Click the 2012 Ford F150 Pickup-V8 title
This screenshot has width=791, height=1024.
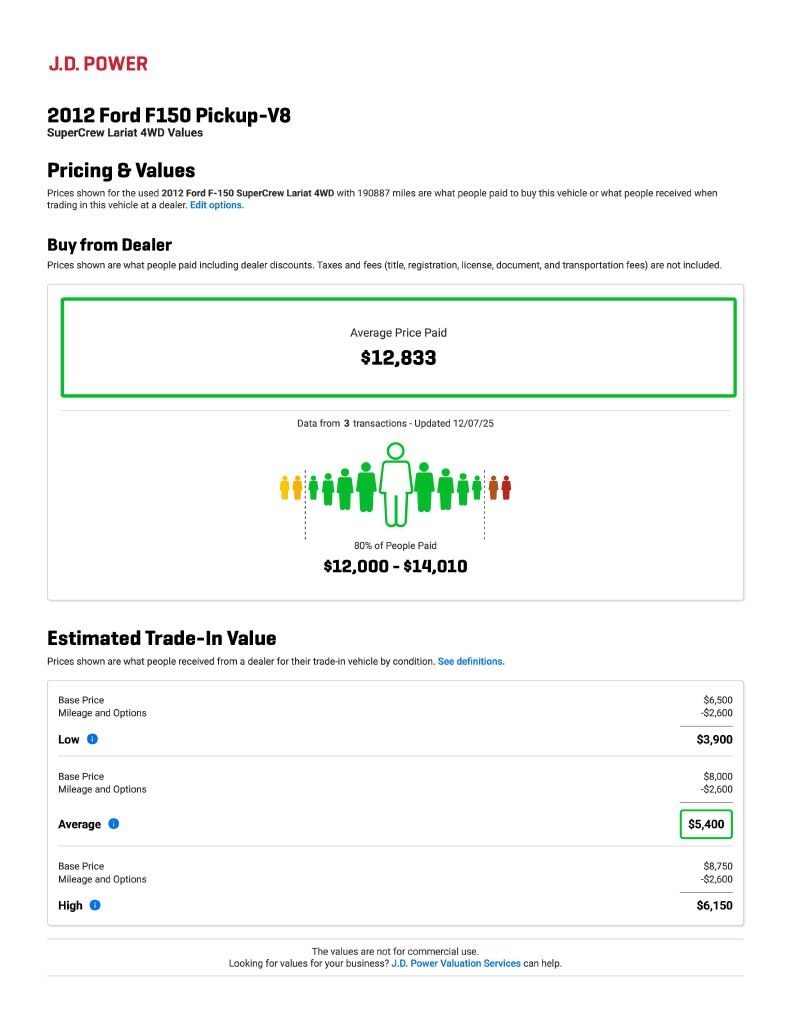169,115
